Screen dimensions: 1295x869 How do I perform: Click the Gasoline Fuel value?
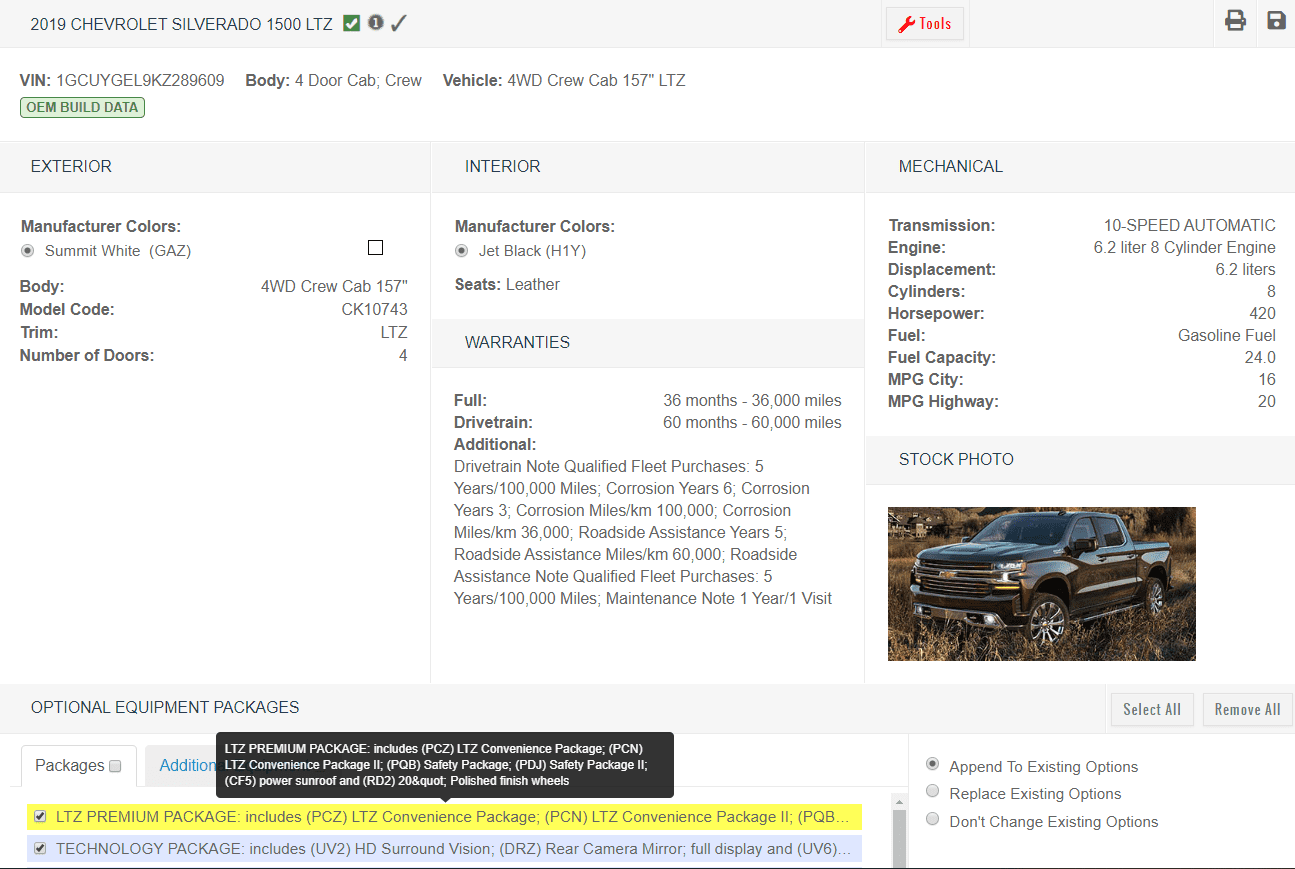[1227, 336]
